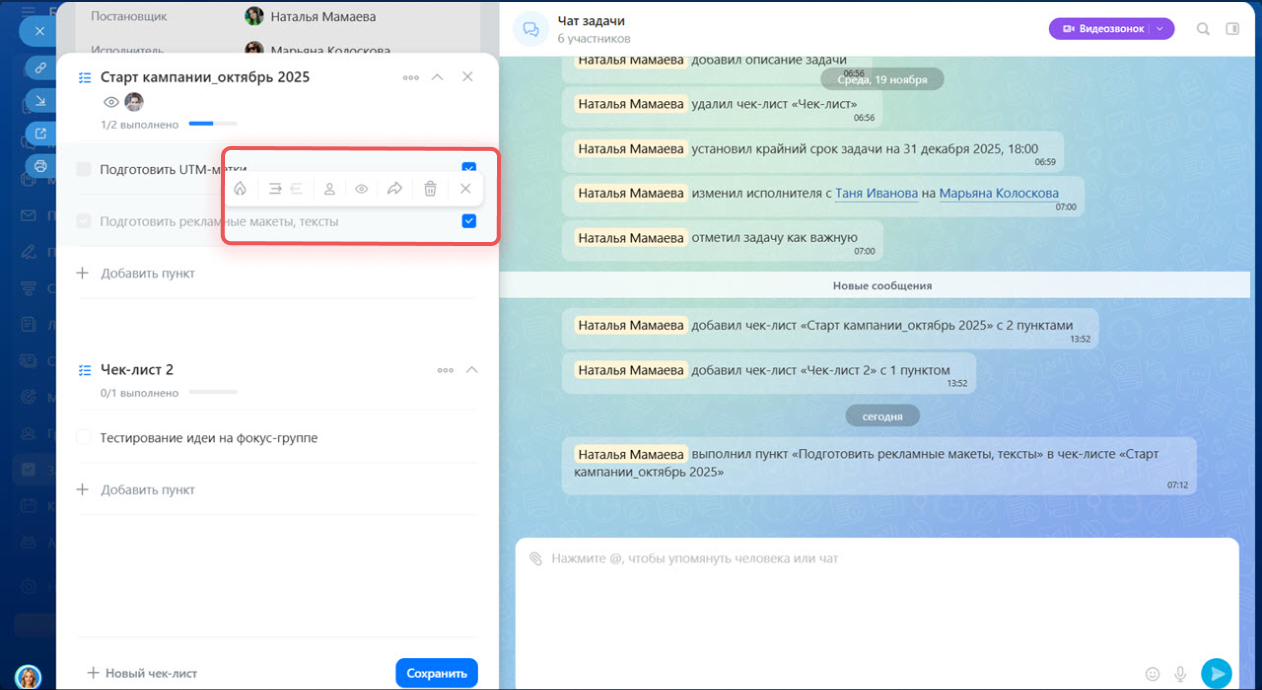This screenshot has width=1262, height=690.
Task: Click the trash icon in item toolbar
Action: click(430, 189)
